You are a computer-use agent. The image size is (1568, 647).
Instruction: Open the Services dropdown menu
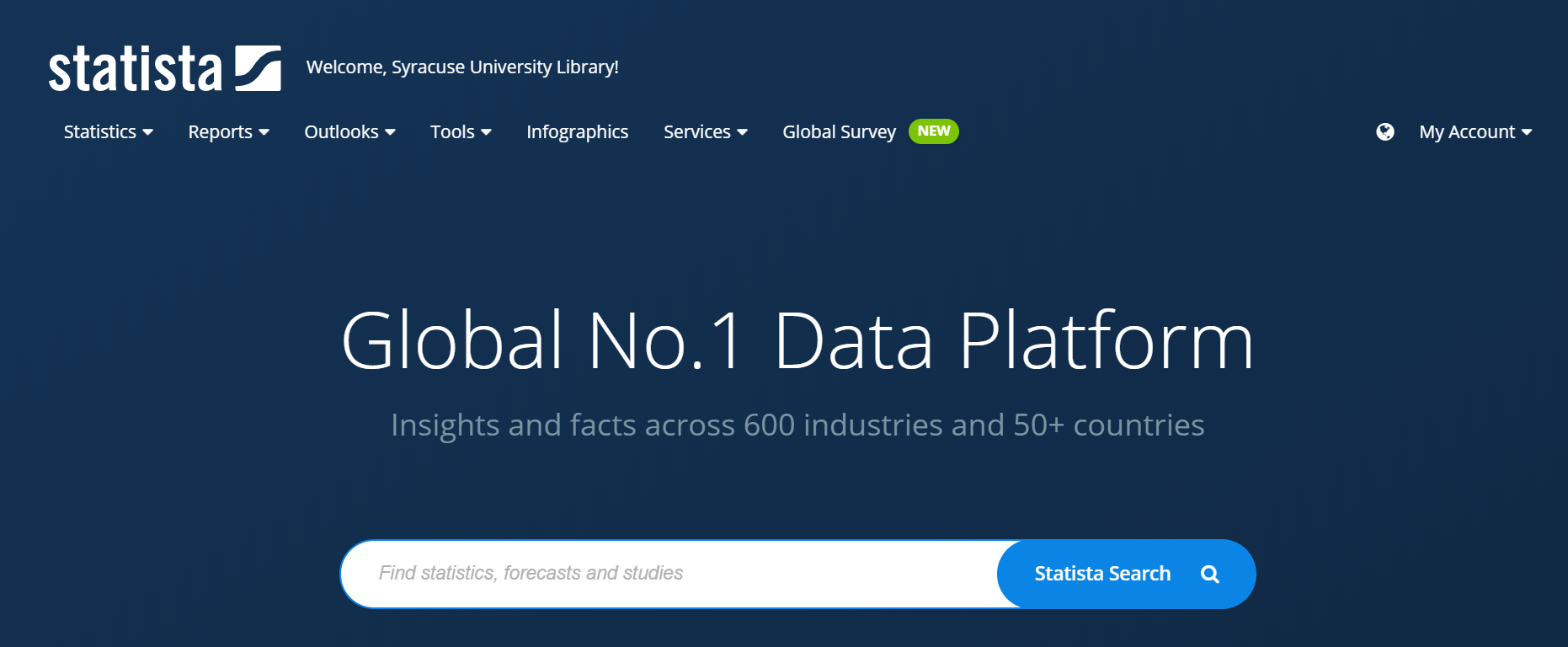coord(705,131)
